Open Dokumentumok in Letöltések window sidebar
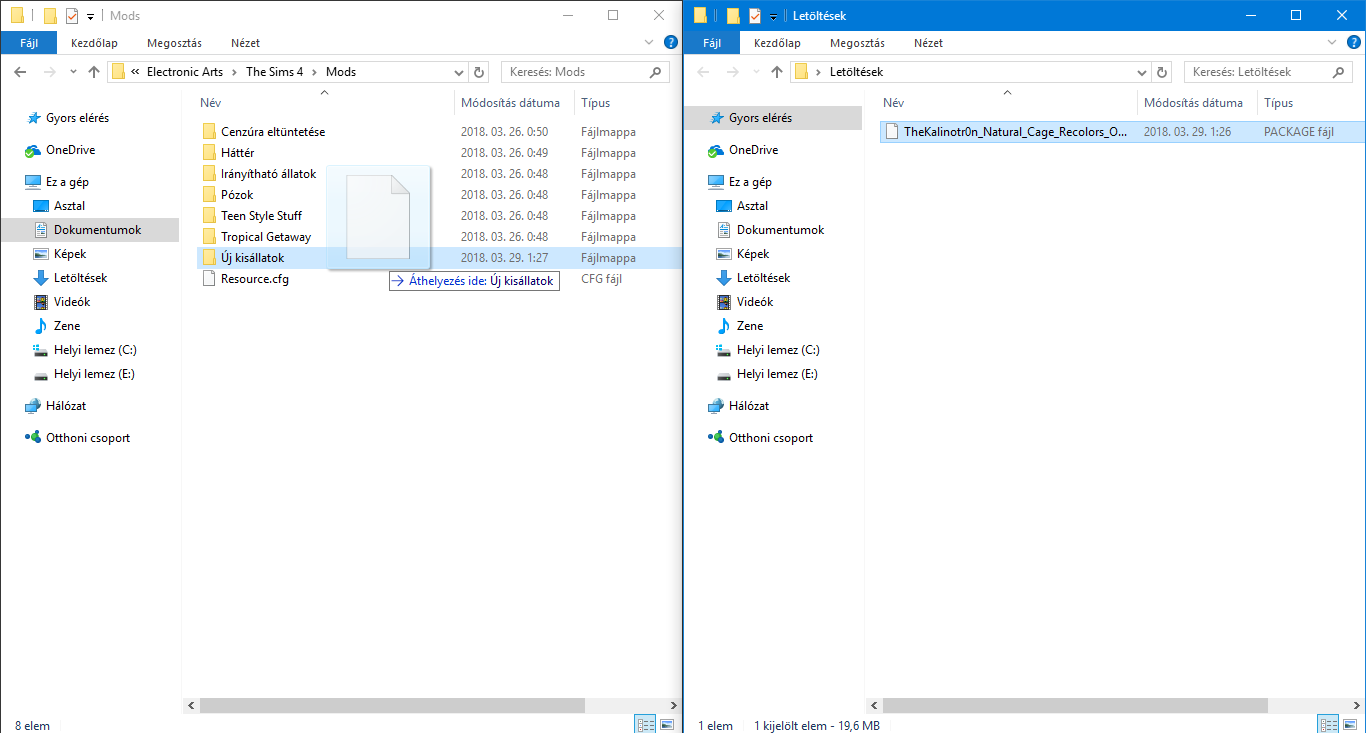The image size is (1366, 733). tap(780, 230)
